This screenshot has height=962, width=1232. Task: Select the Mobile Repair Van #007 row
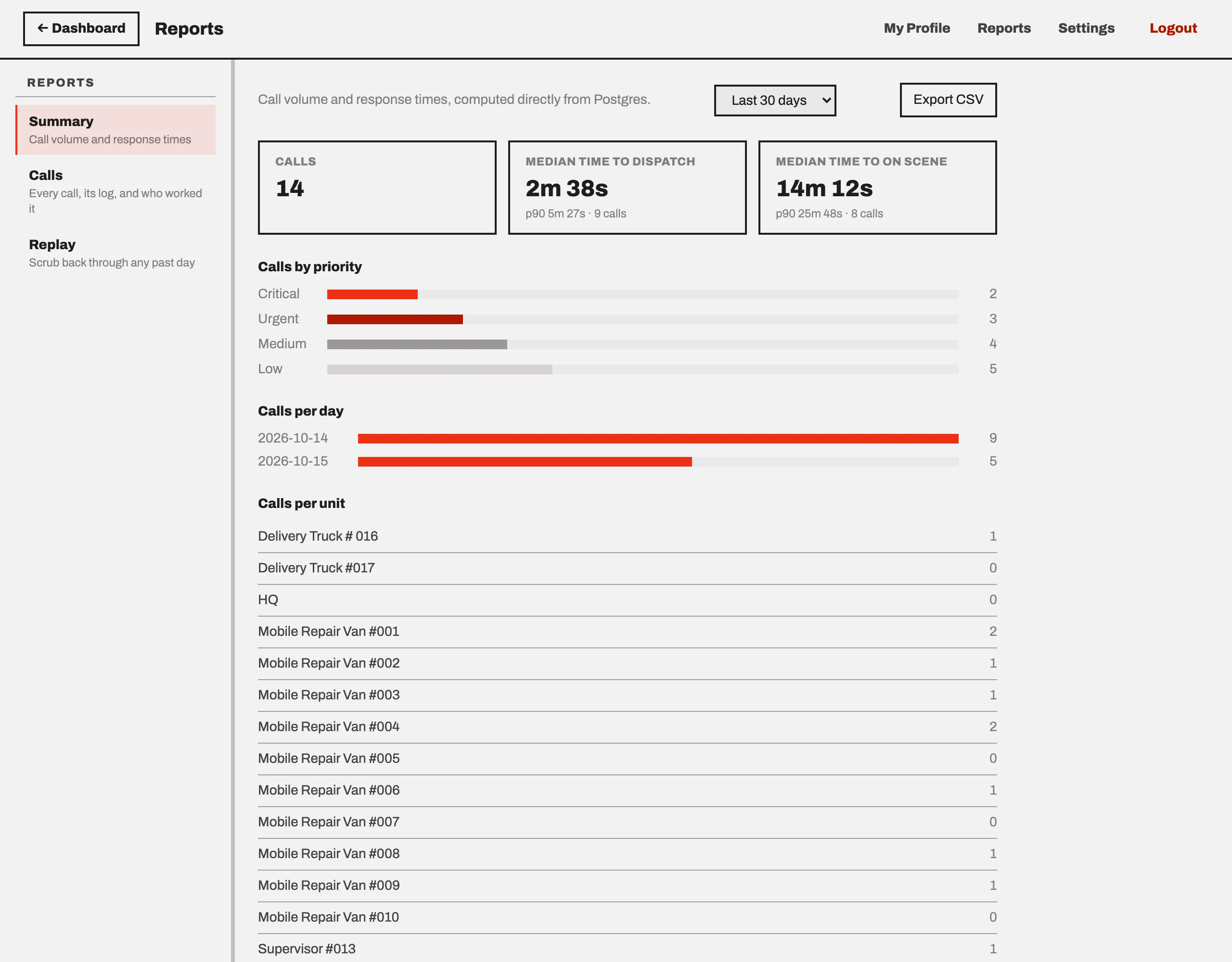pyautogui.click(x=627, y=822)
